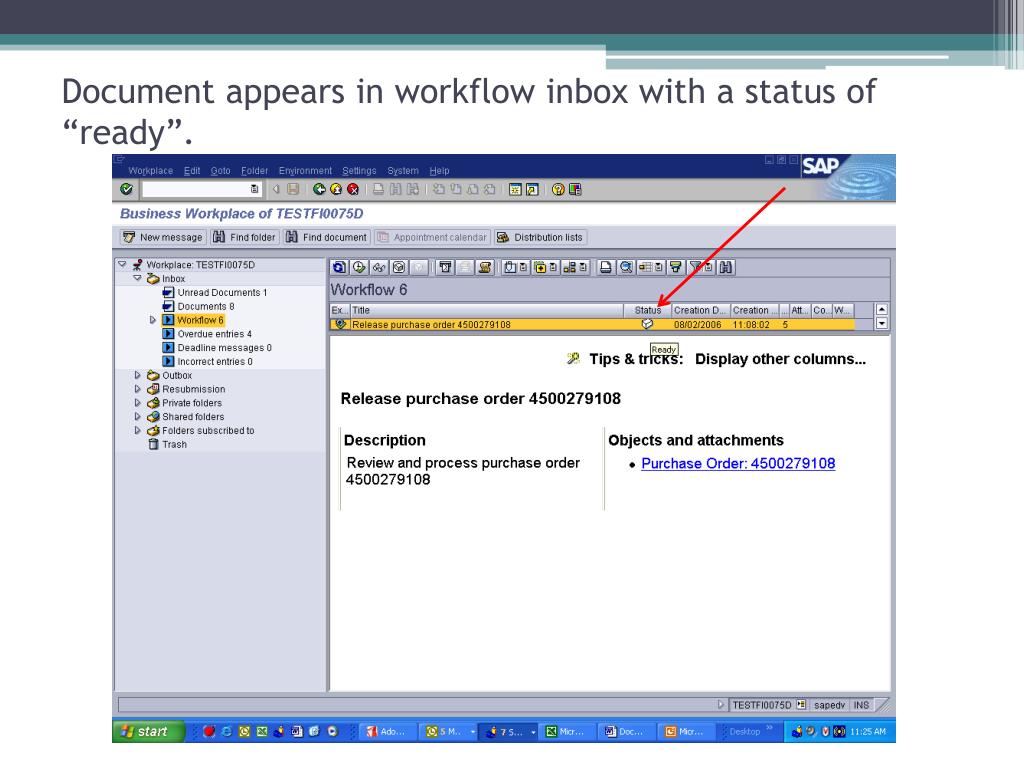Image resolution: width=1024 pixels, height=768 pixels.
Task: Open the Workplace menu
Action: [x=150, y=170]
